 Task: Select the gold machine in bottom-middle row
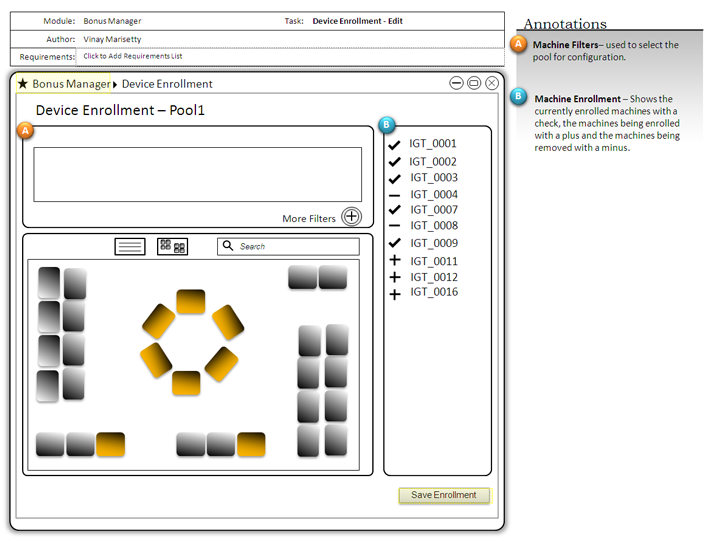point(251,444)
